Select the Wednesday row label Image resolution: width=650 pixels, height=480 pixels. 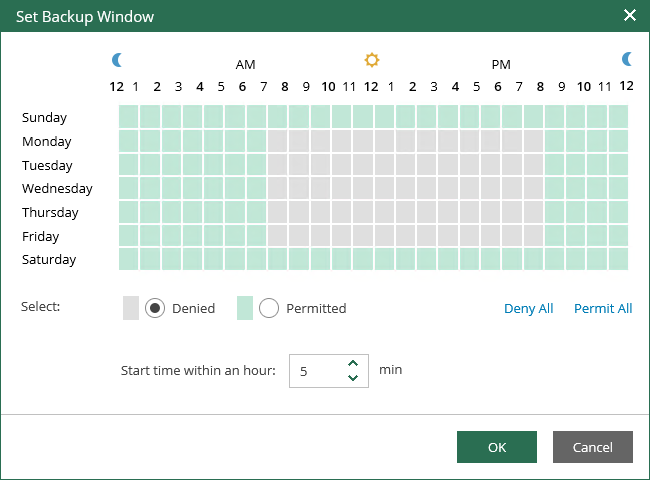click(57, 189)
